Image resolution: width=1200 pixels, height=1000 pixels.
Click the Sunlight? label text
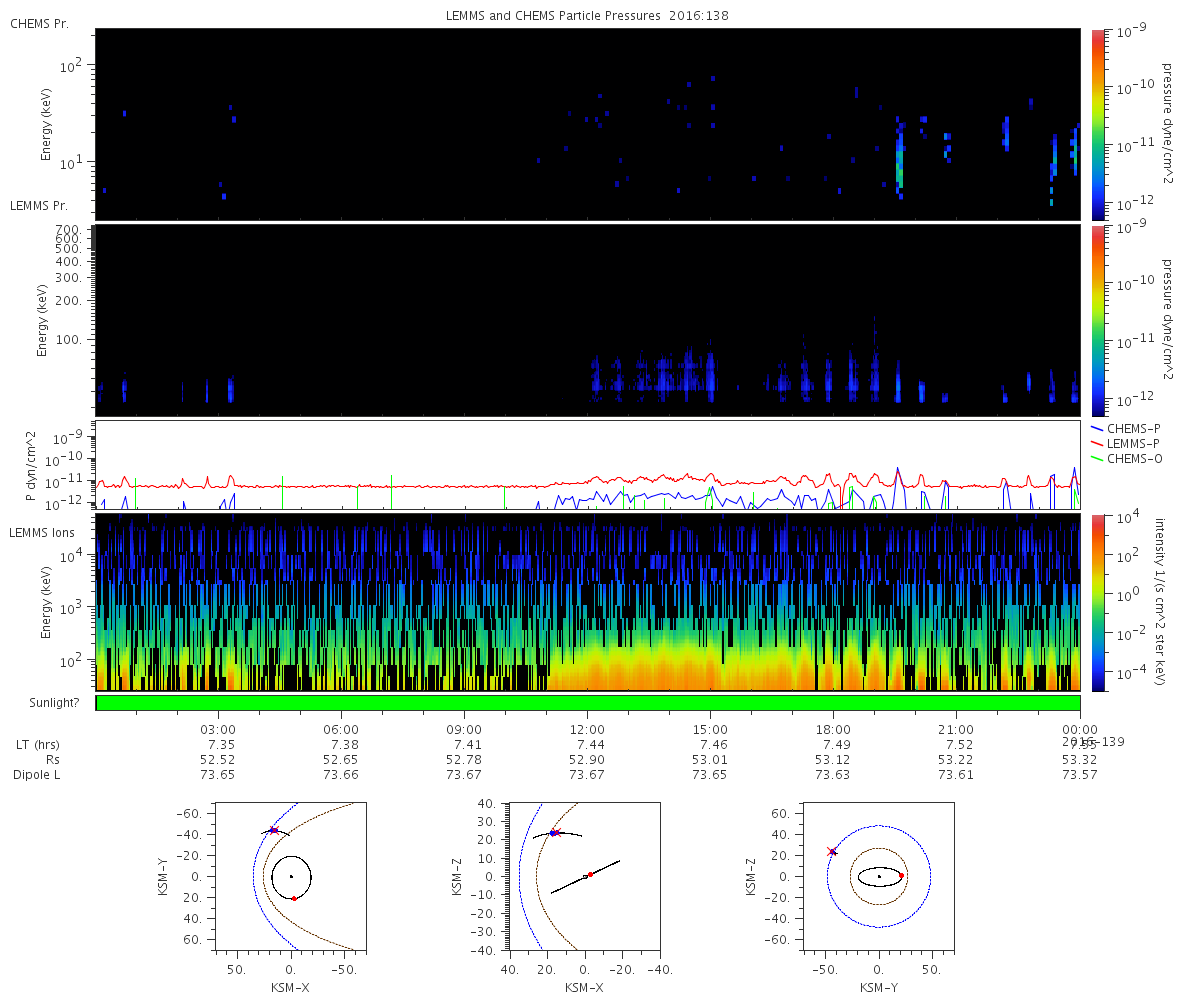pyautogui.click(x=45, y=702)
